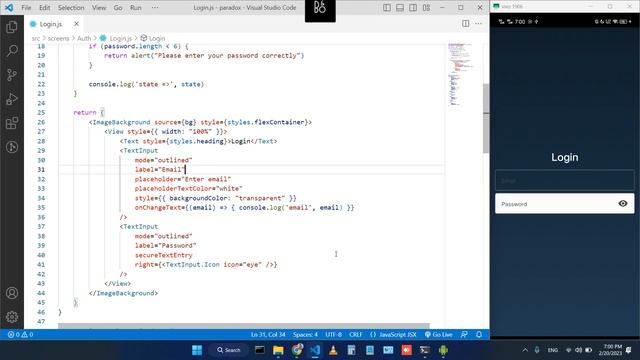640x360 pixels.
Task: Click the ENG language indicator
Action: click(553, 350)
